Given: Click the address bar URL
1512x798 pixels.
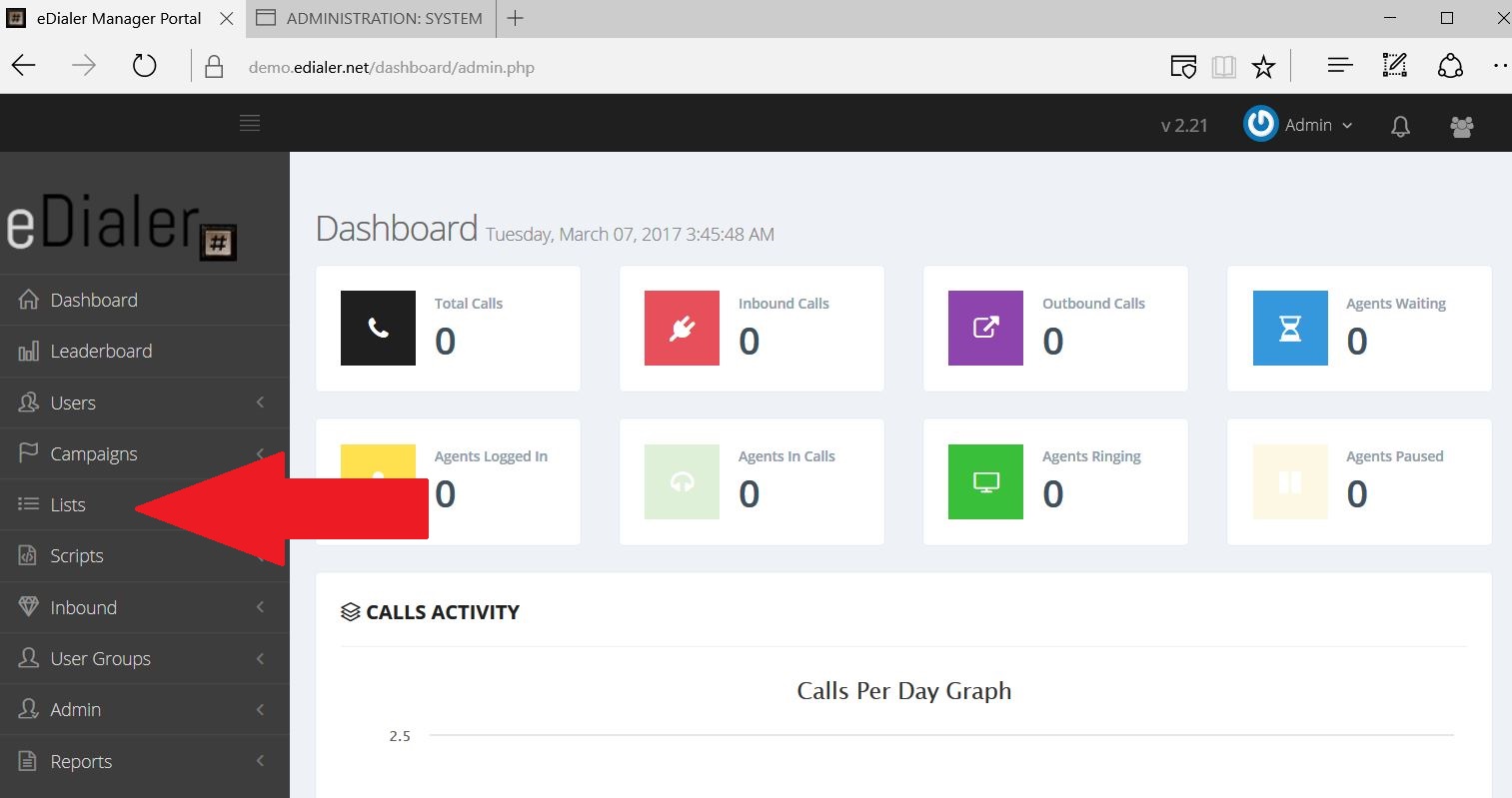Looking at the screenshot, I should 391,68.
